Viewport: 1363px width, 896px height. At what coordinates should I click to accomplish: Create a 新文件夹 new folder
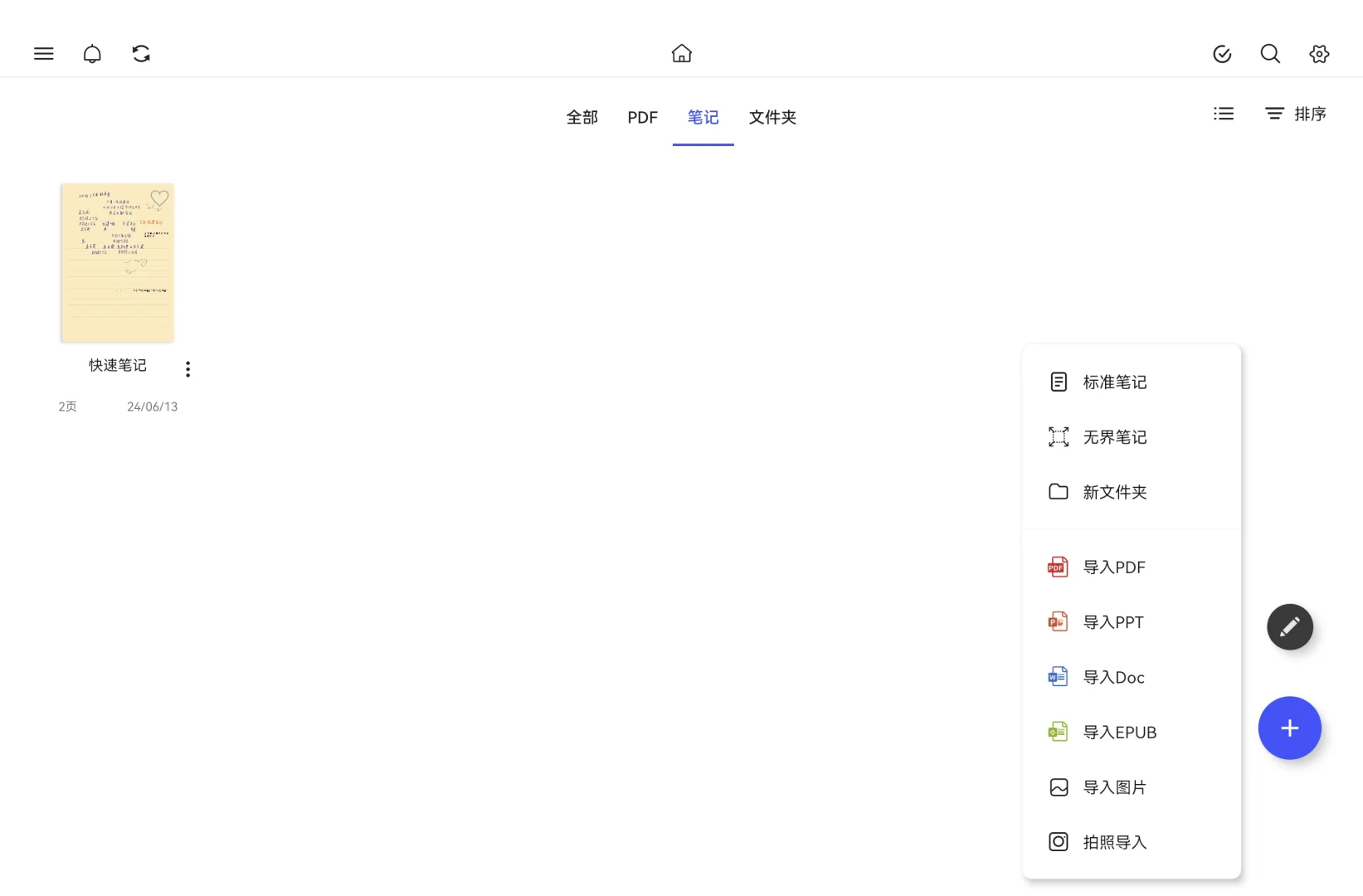coord(1114,491)
